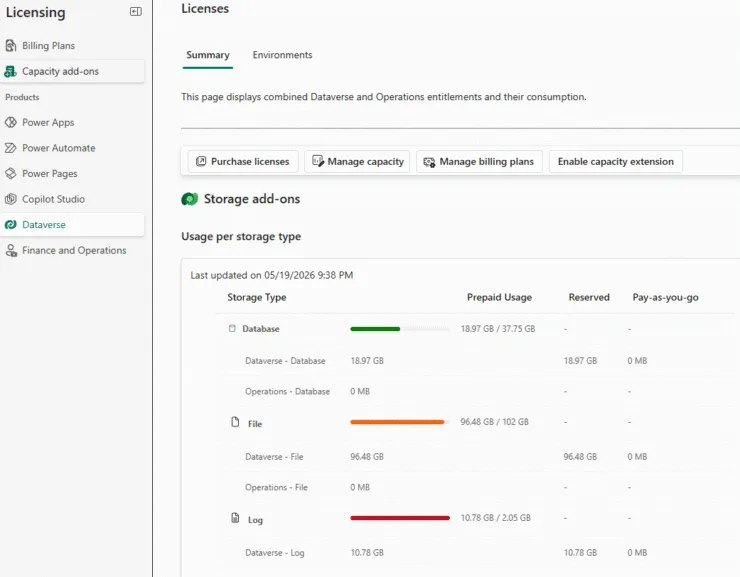The image size is (740, 577).
Task: Switch to the Environments tab
Action: click(x=282, y=55)
